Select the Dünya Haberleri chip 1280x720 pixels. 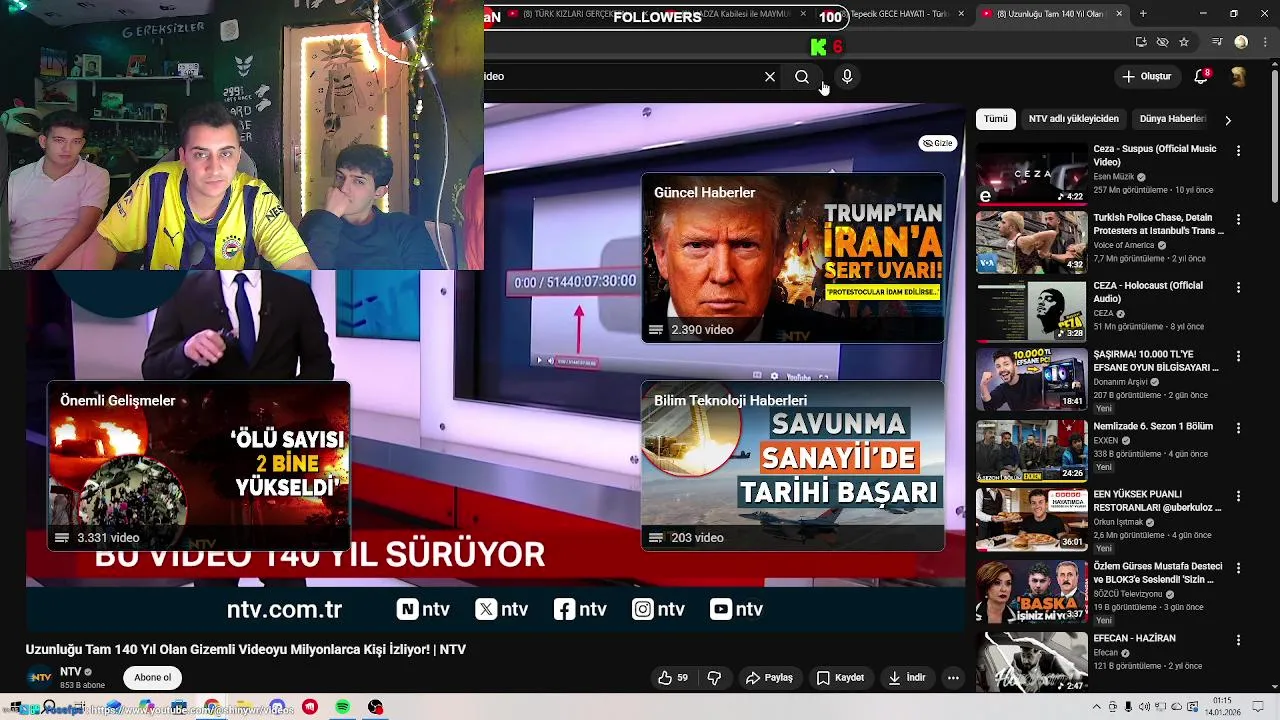(x=1172, y=118)
